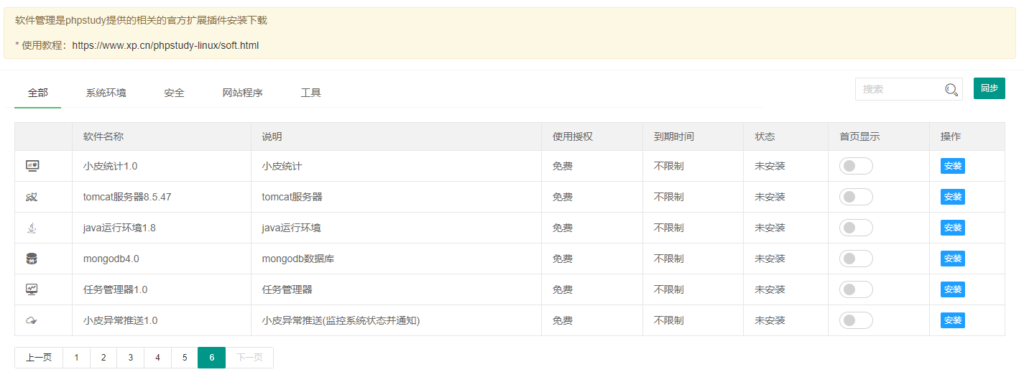
Task: Click the 任务管理器1.0 monitor icon
Action: pyautogui.click(x=32, y=289)
